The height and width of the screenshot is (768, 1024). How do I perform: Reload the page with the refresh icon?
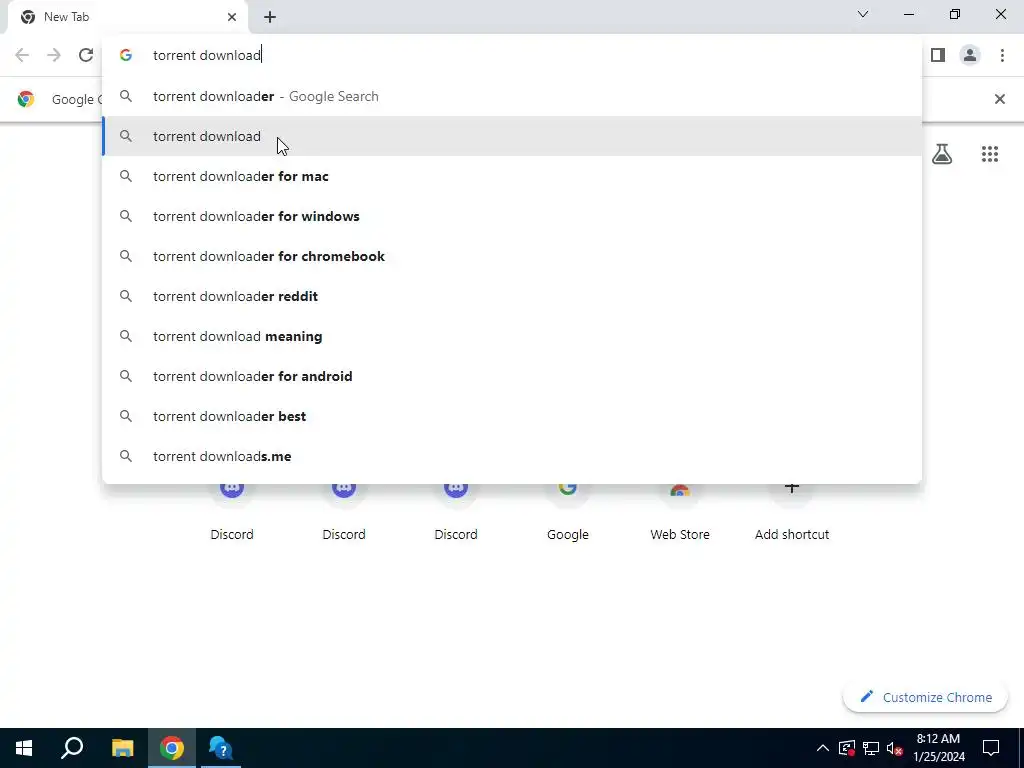pos(86,55)
